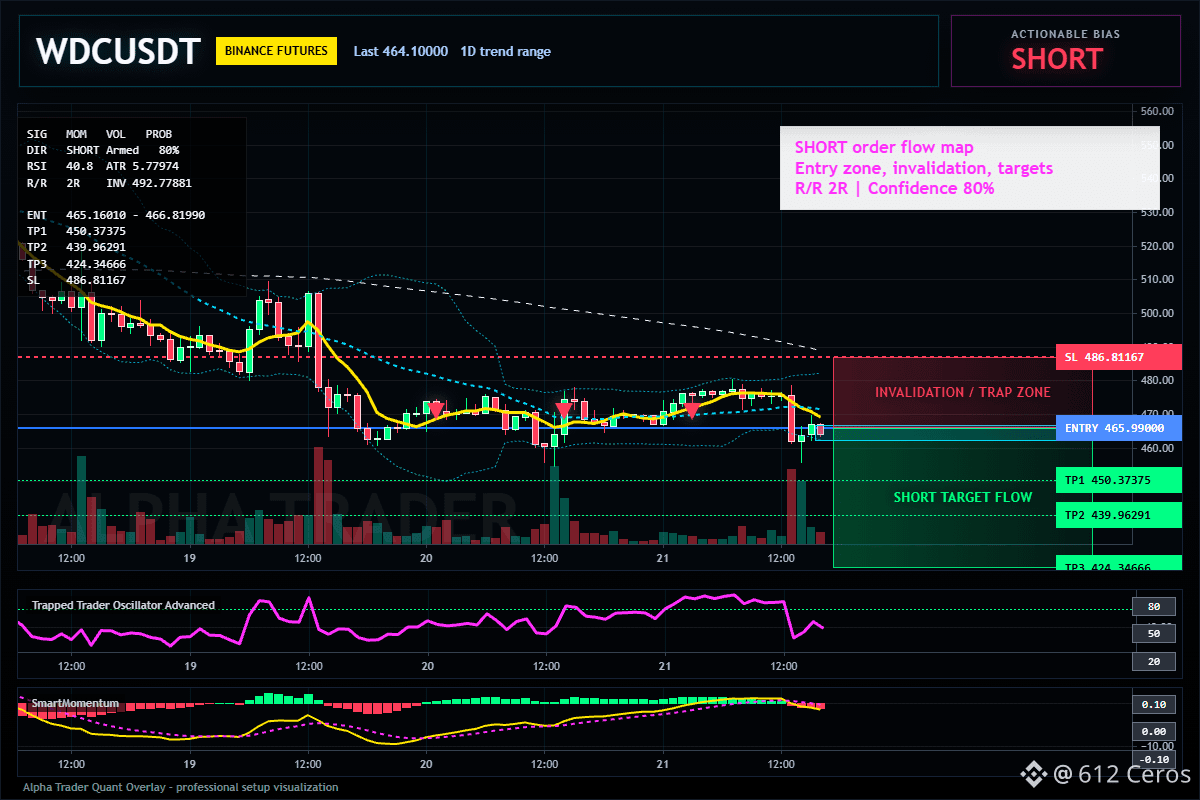The image size is (1200, 800).
Task: Click the R/R 2R INV 492.77881 row
Action: click(x=109, y=183)
